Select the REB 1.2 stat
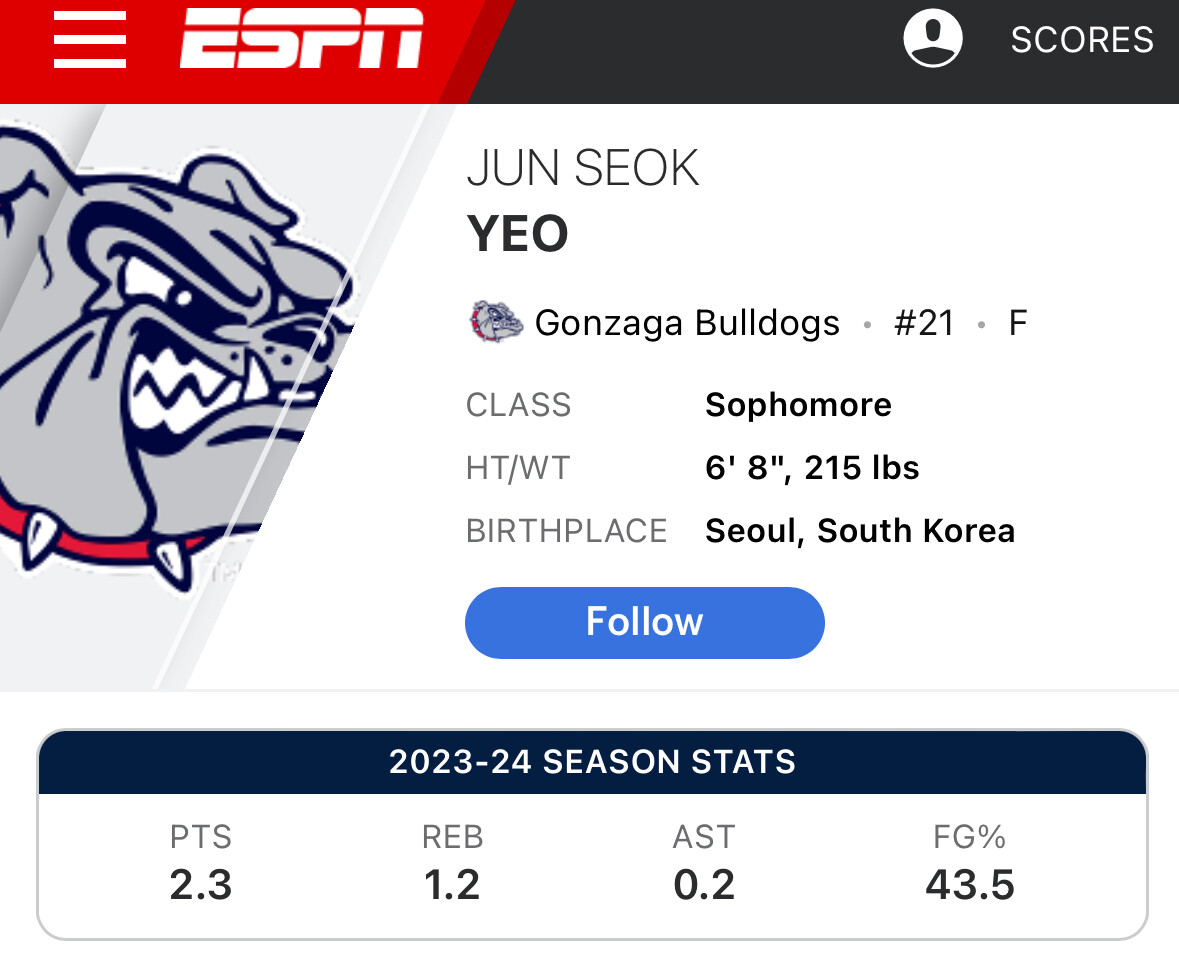This screenshot has height=973, width=1179. tap(452, 864)
